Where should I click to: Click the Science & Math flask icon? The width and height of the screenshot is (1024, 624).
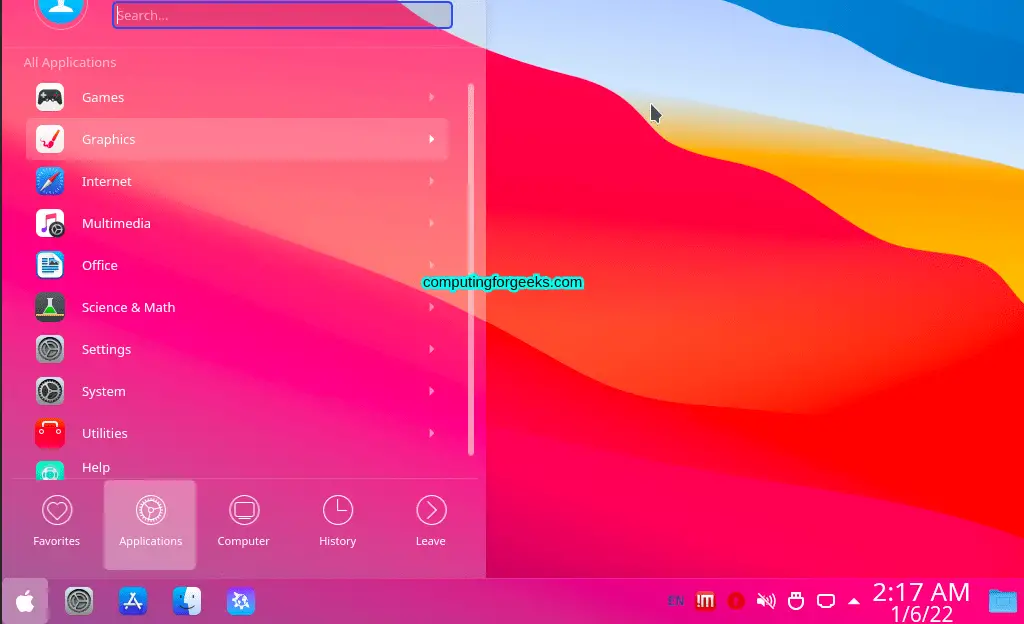(x=50, y=307)
